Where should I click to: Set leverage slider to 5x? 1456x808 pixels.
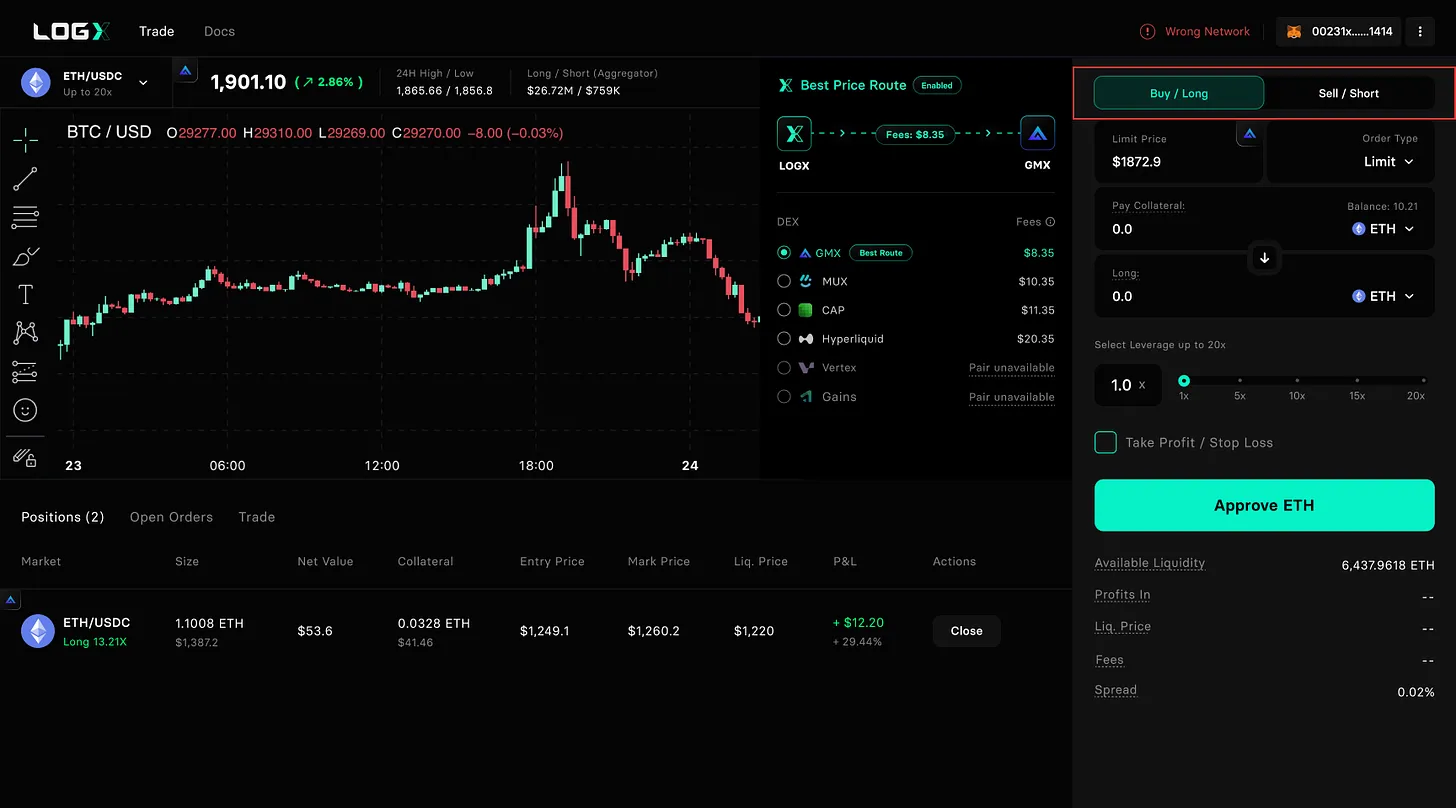1240,381
